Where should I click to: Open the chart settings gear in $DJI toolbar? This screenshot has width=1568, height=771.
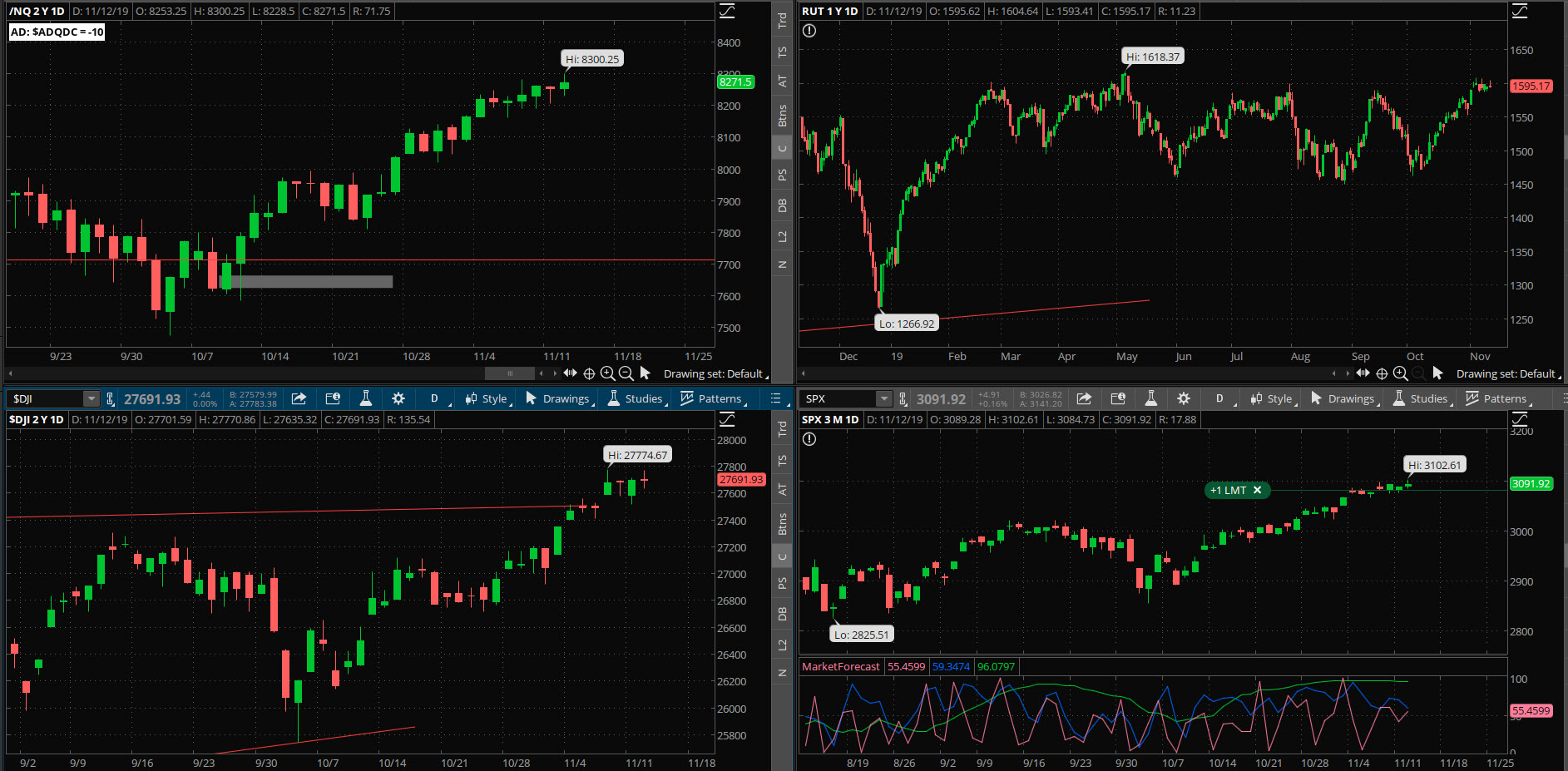click(x=398, y=398)
